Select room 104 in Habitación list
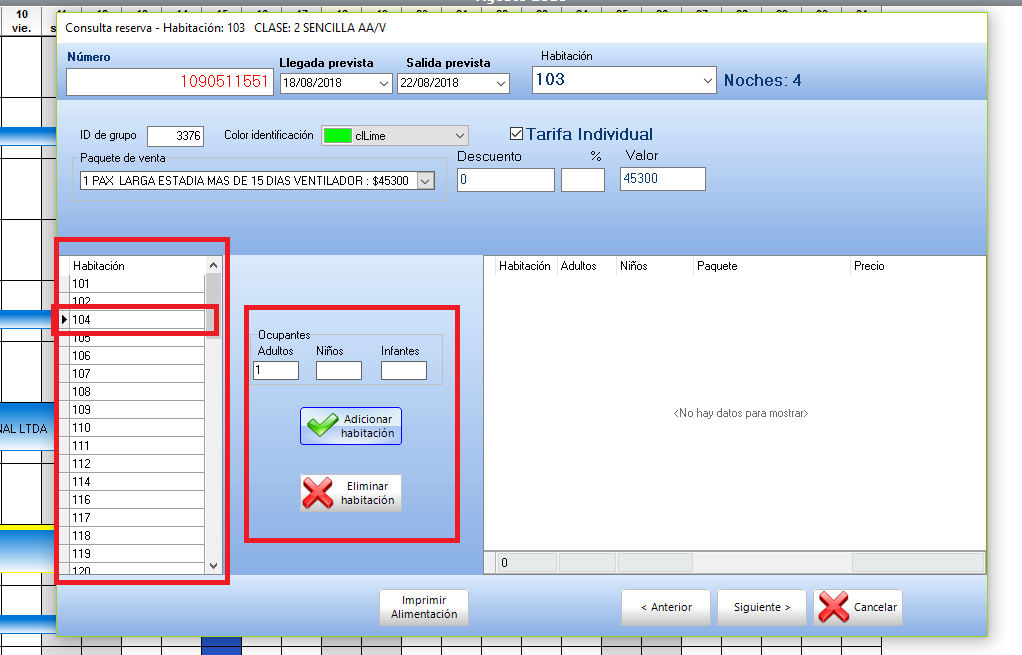Viewport: 1022px width, 655px height. (x=137, y=320)
